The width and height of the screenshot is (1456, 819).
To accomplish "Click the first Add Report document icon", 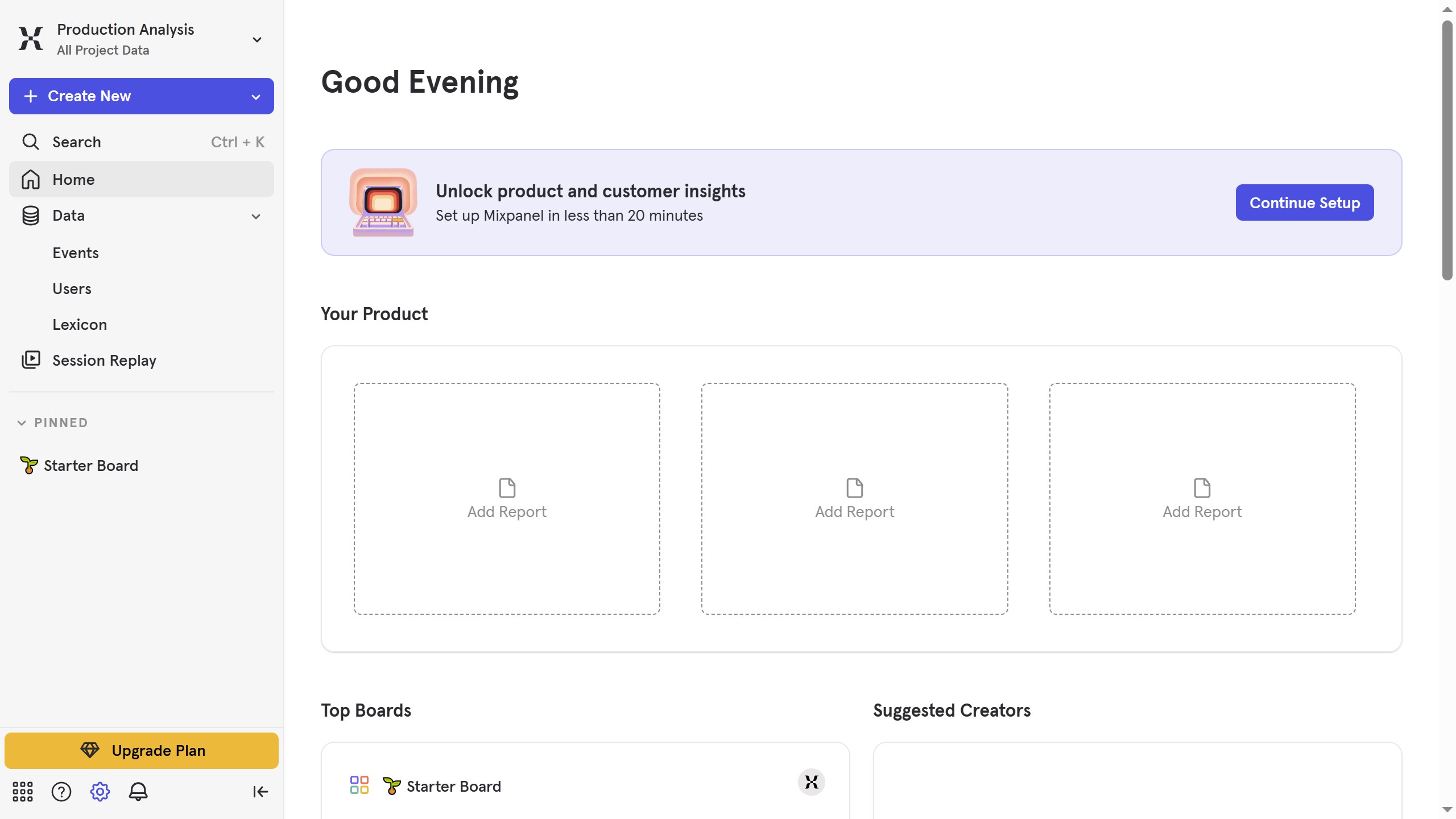I will click(507, 488).
